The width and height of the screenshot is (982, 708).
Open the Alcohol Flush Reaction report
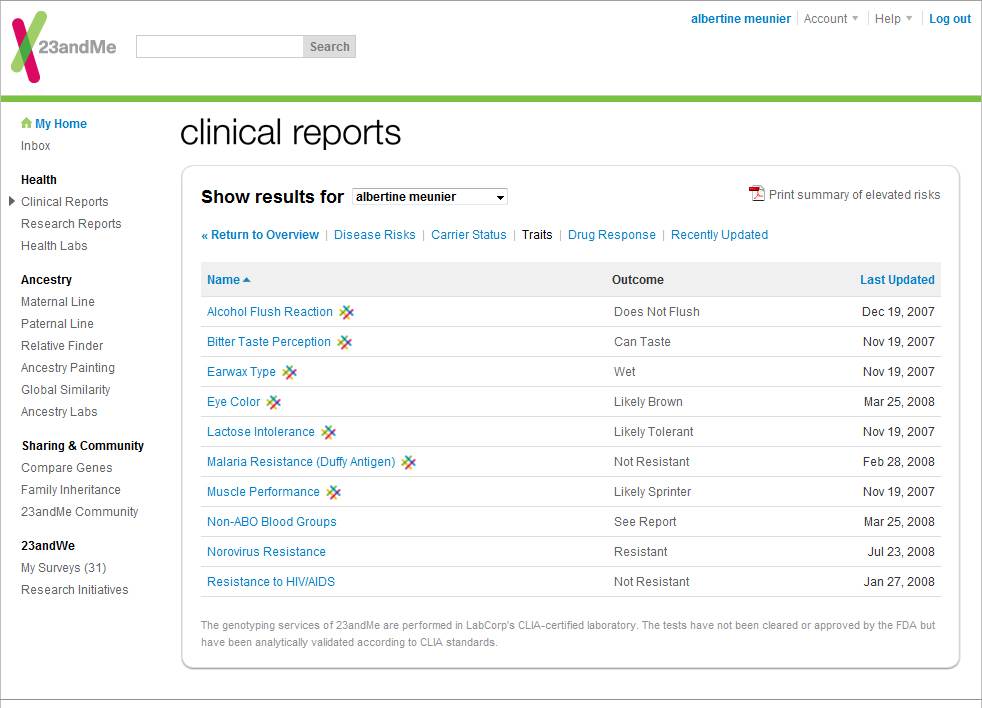(270, 312)
